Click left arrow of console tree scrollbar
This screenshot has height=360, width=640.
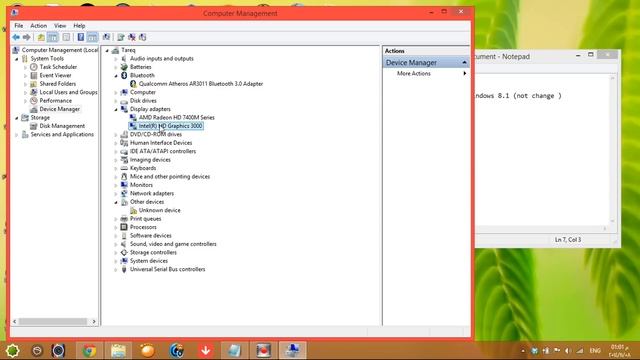tap(15, 322)
